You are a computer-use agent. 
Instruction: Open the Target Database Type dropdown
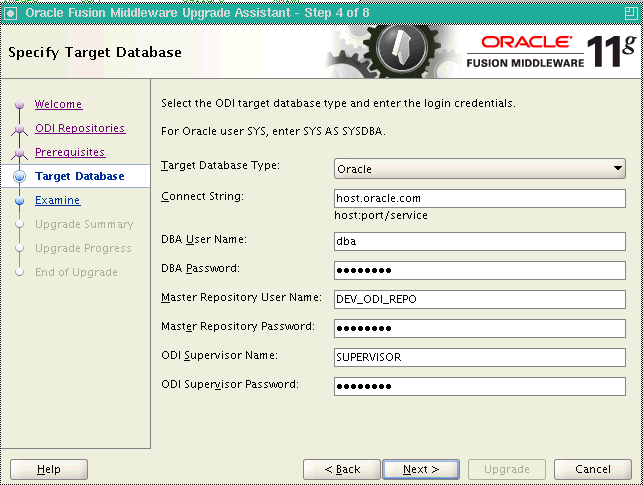[480, 169]
